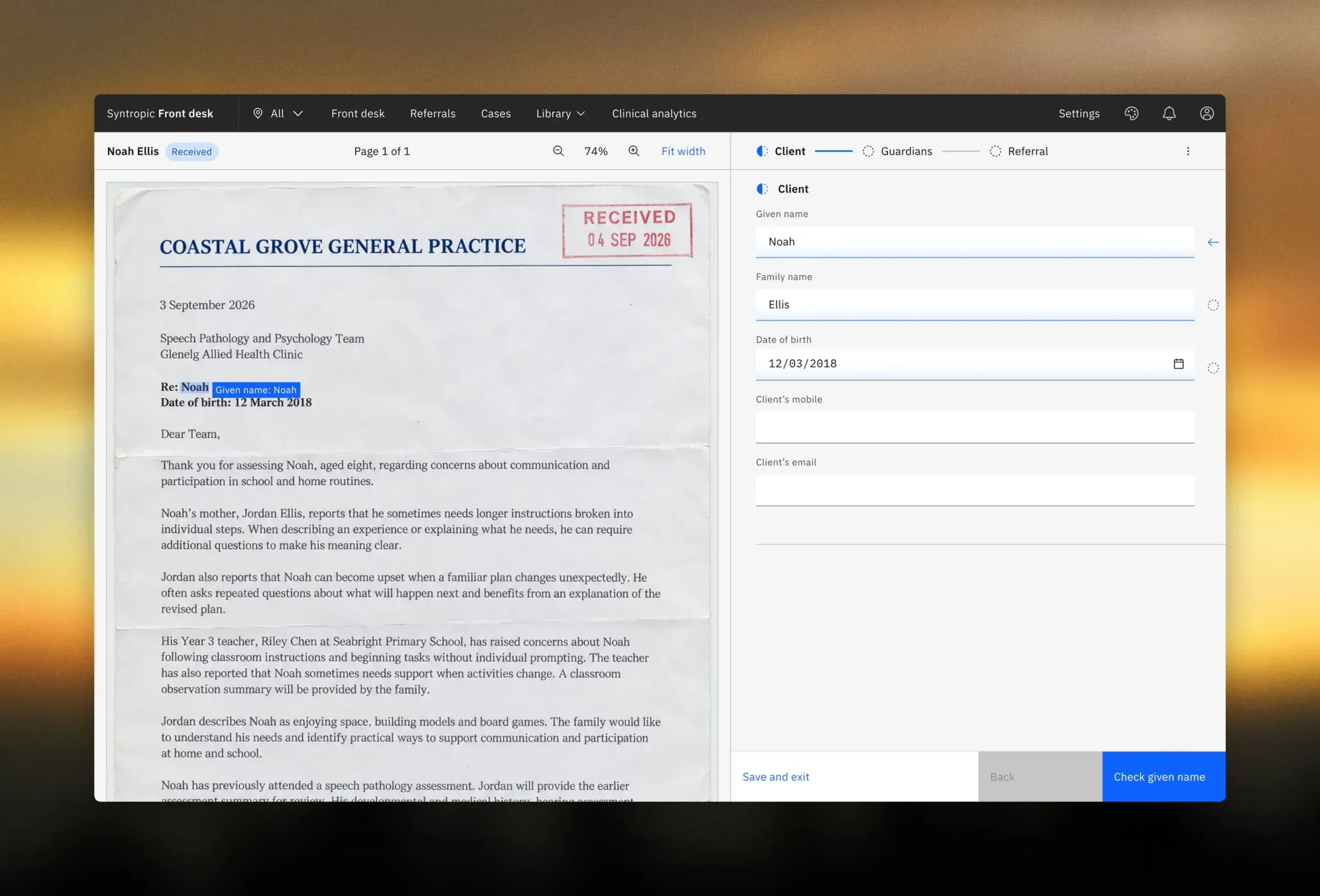Viewport: 1320px width, 896px height.
Task: Open the three-dot more options menu
Action: (x=1187, y=151)
